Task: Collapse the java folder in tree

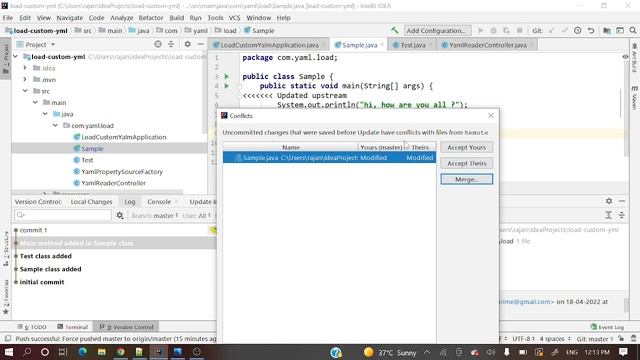Action: pyautogui.click(x=45, y=114)
